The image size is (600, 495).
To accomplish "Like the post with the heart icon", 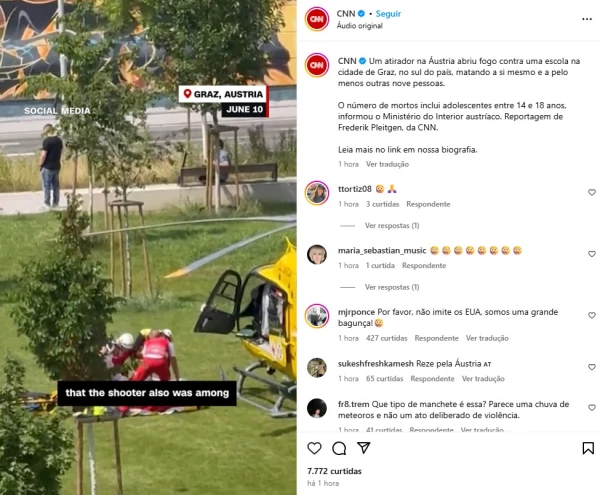I will pos(314,448).
